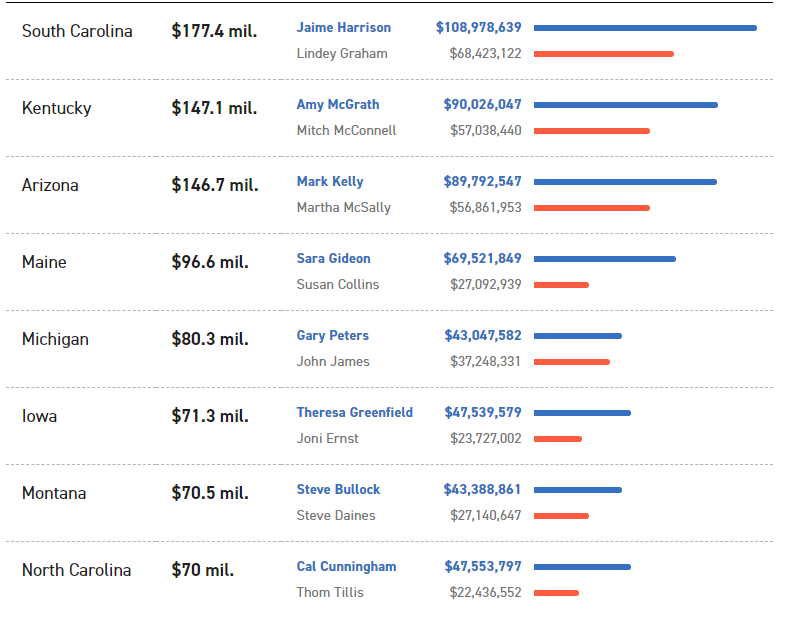The width and height of the screenshot is (806, 617).
Task: Click the South Carolina state label
Action: pyautogui.click(x=77, y=31)
